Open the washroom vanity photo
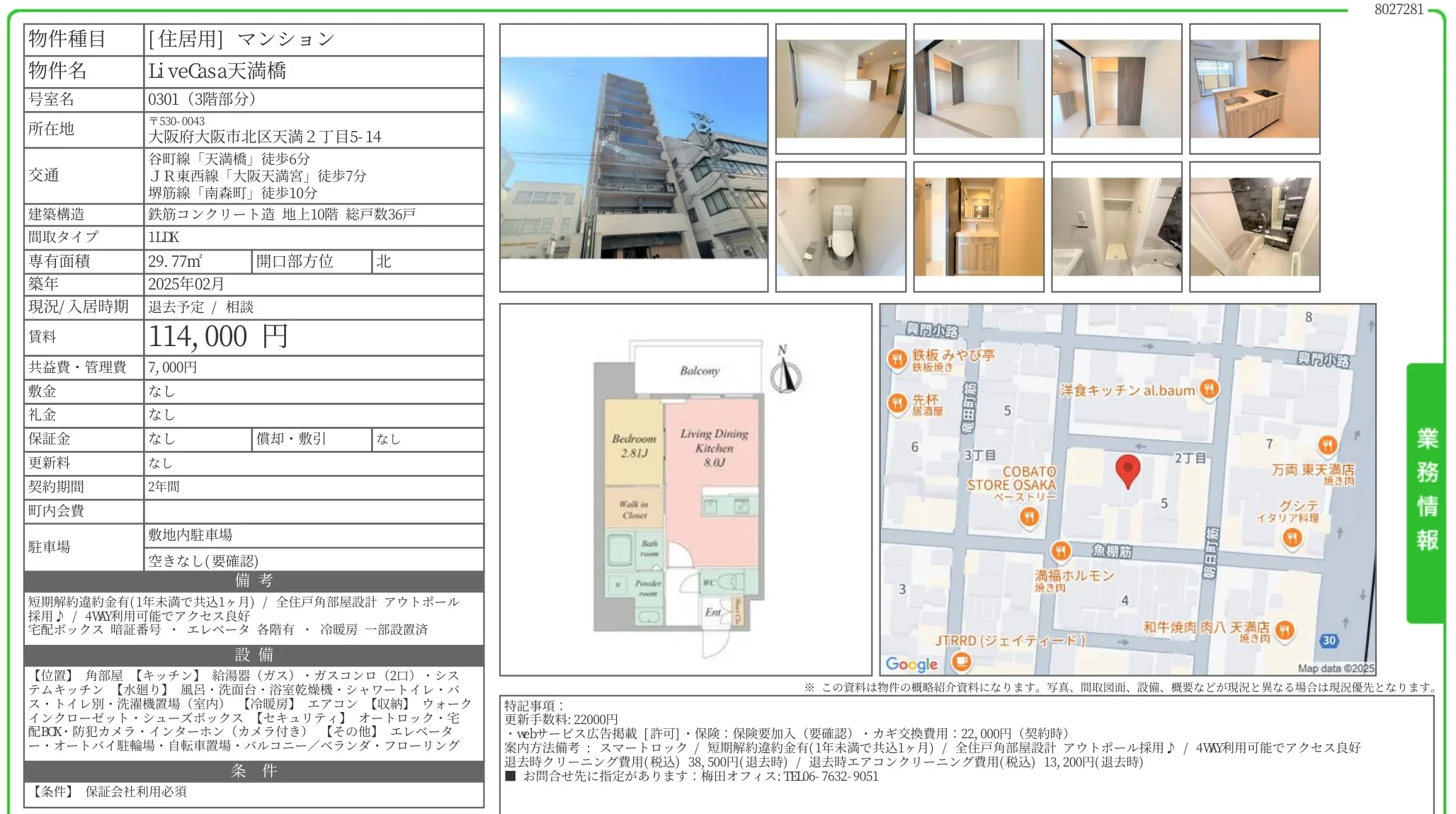 click(x=978, y=227)
